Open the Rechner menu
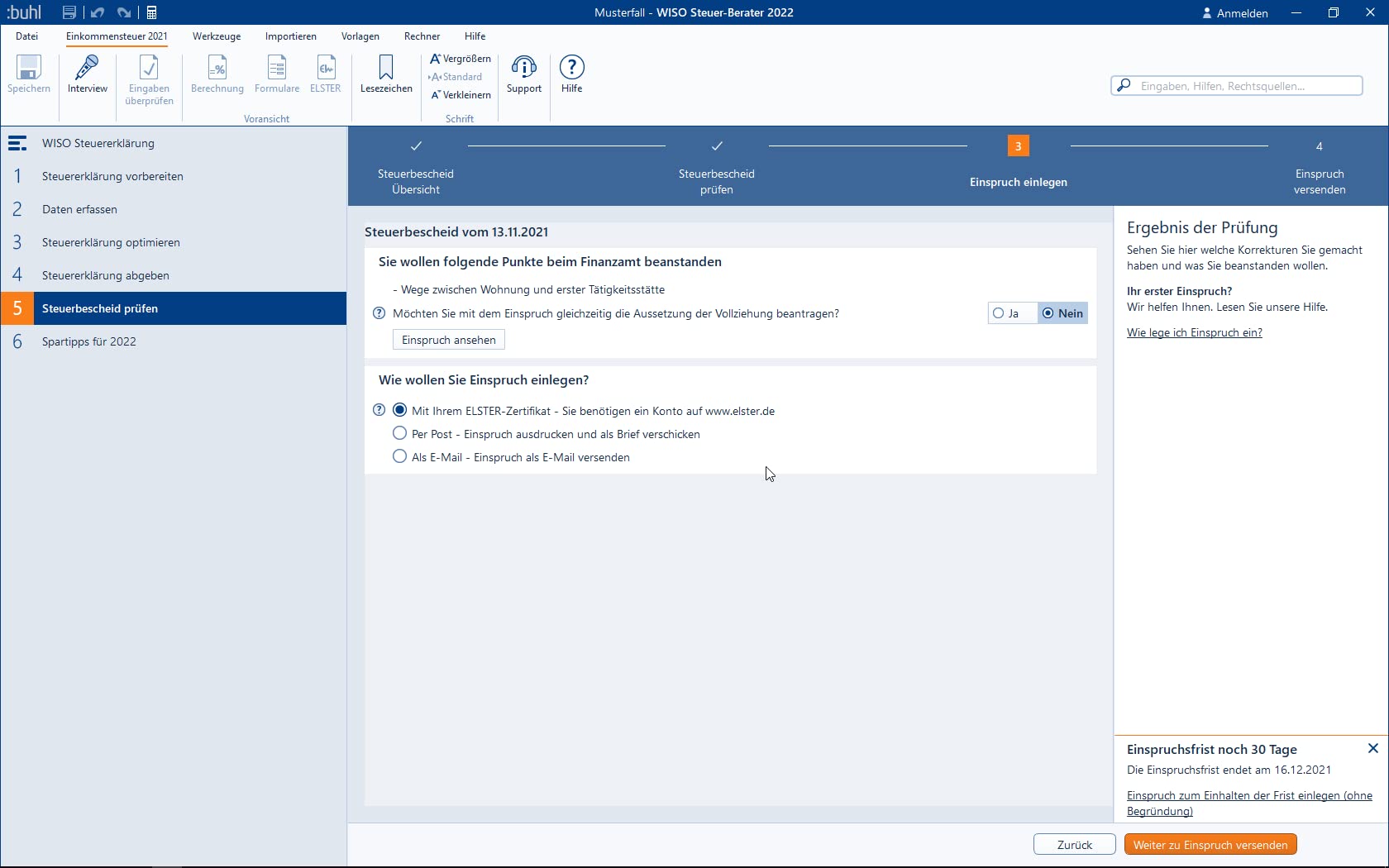Viewport: 1389px width, 868px height. click(x=422, y=36)
